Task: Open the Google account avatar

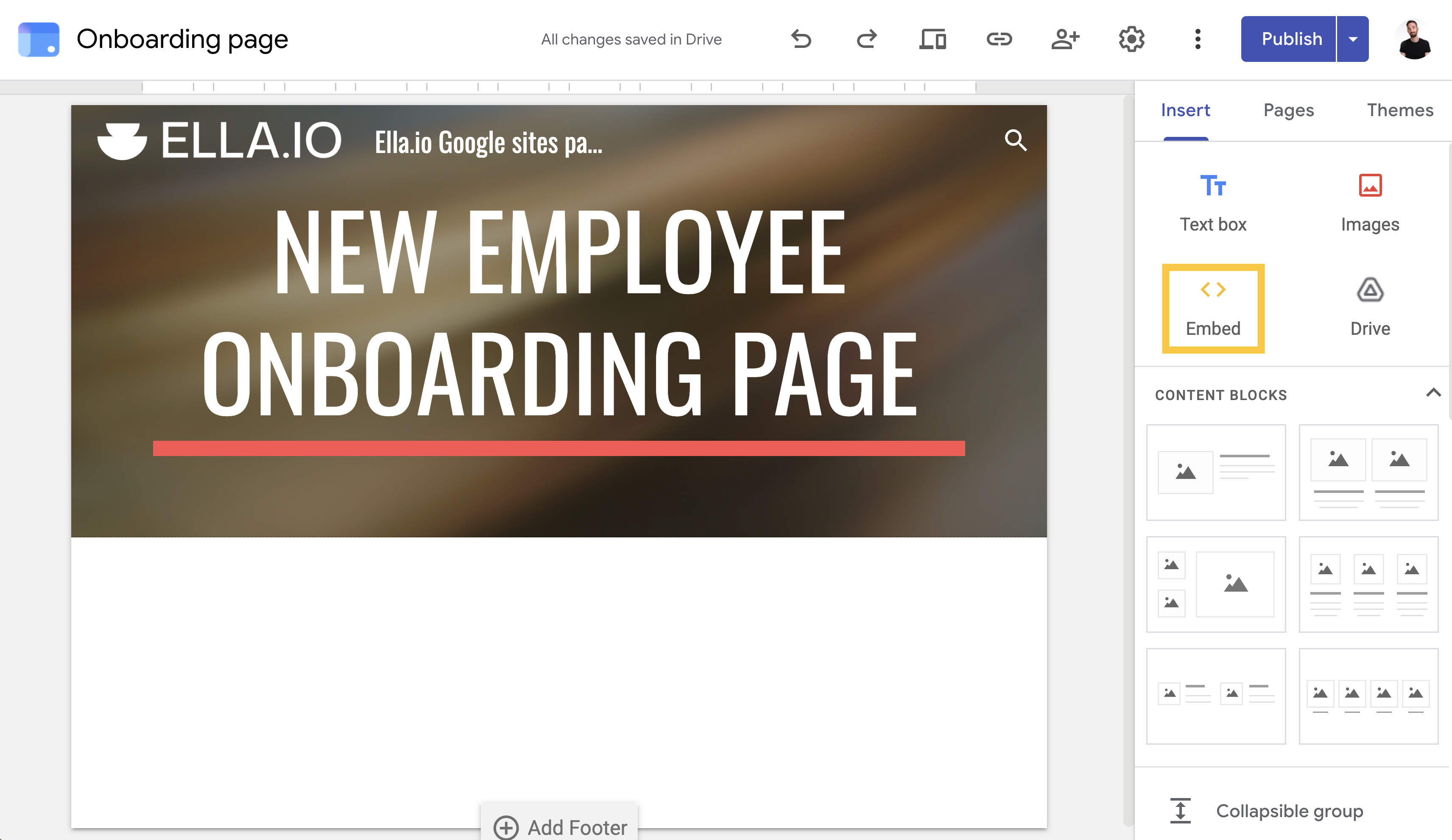Action: 1414,39
